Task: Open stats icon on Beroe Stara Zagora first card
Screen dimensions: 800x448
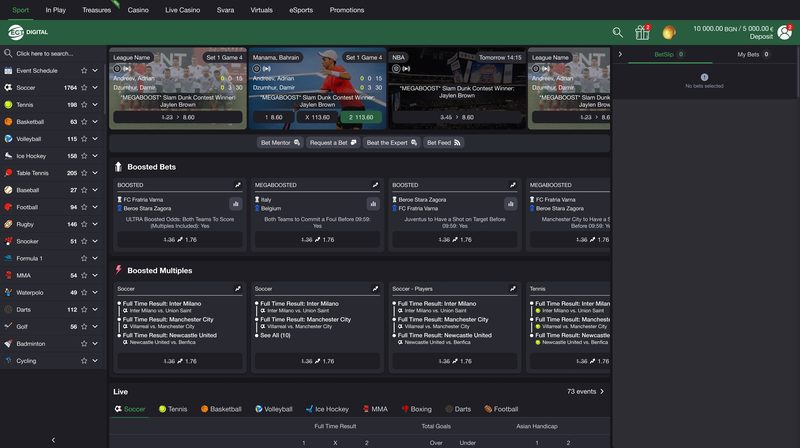Action: pyautogui.click(x=510, y=204)
